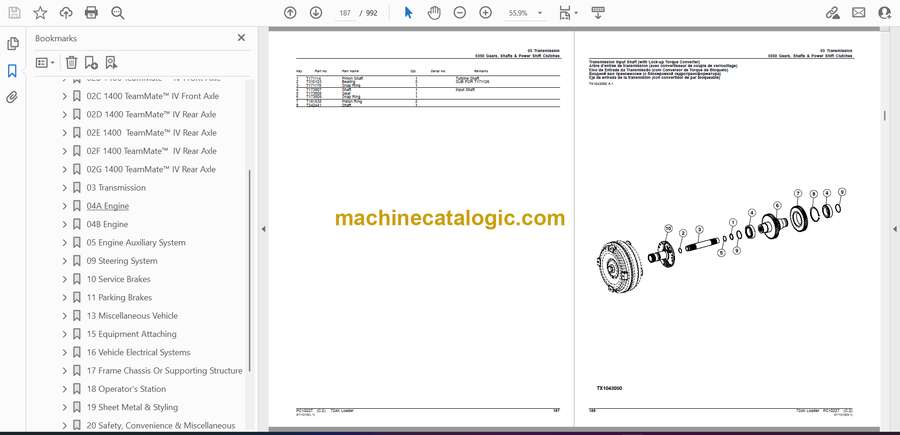
Task: Open the 55.9% zoom level dropdown
Action: (524, 13)
